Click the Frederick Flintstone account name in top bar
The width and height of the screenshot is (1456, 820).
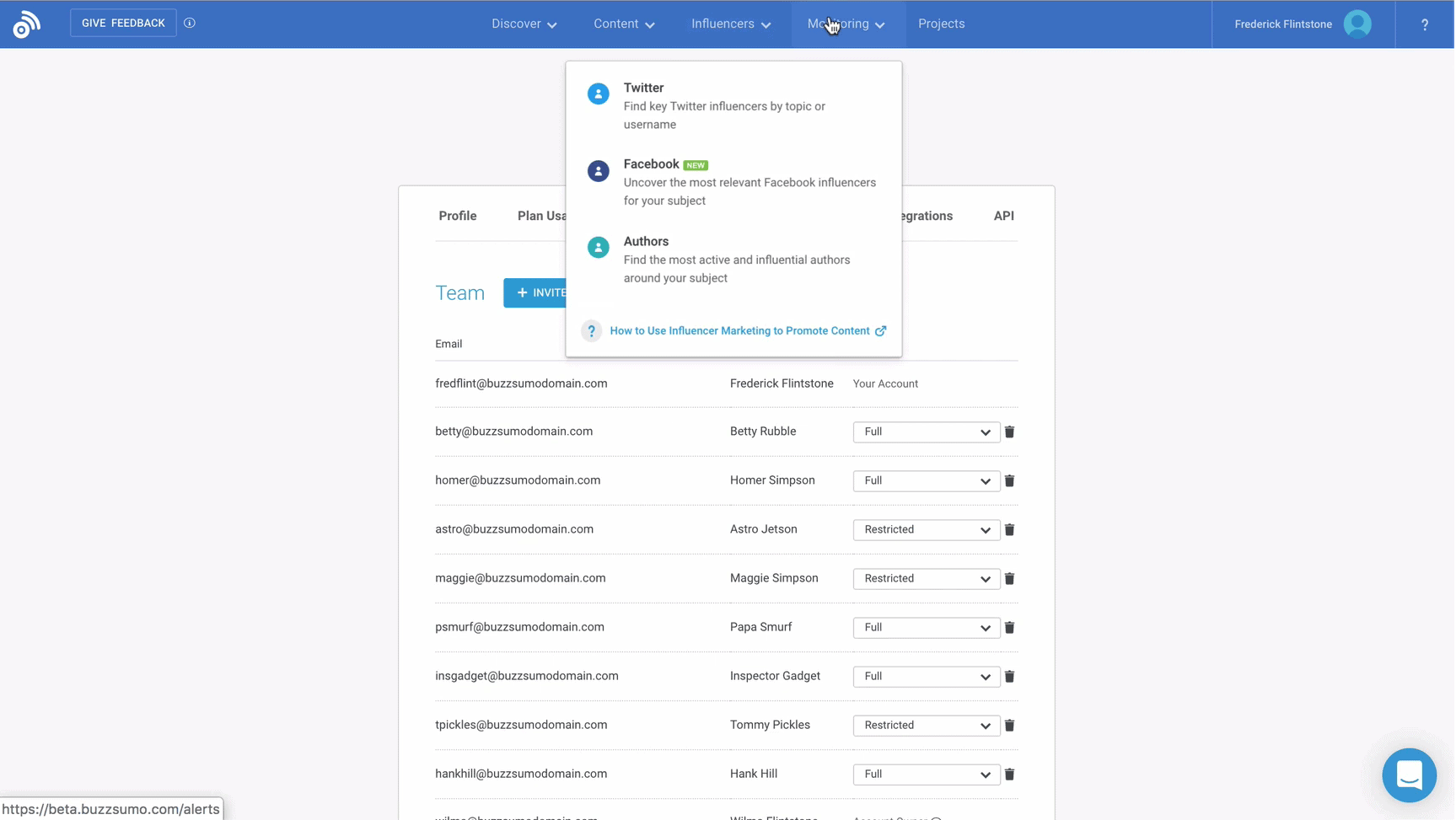(1283, 24)
